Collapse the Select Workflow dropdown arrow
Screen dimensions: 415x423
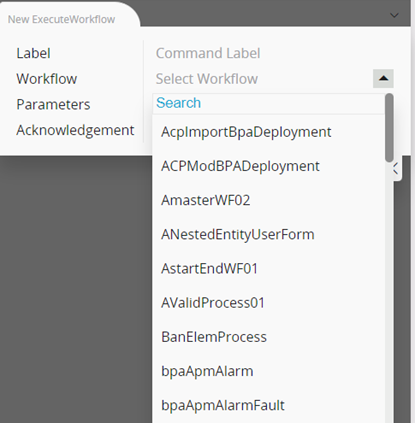pyautogui.click(x=383, y=79)
